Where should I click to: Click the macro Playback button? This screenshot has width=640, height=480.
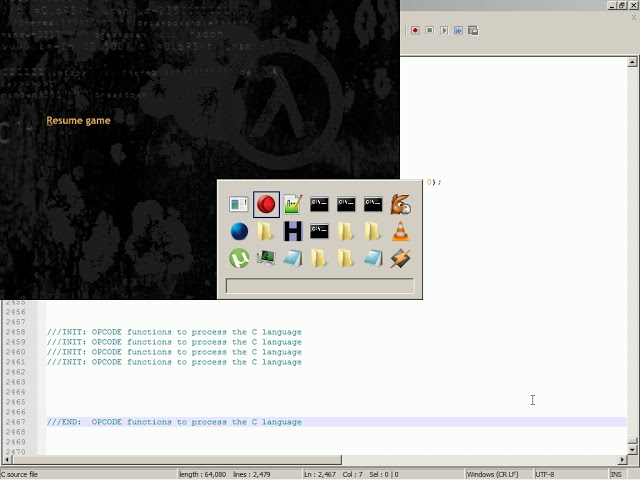(x=444, y=31)
